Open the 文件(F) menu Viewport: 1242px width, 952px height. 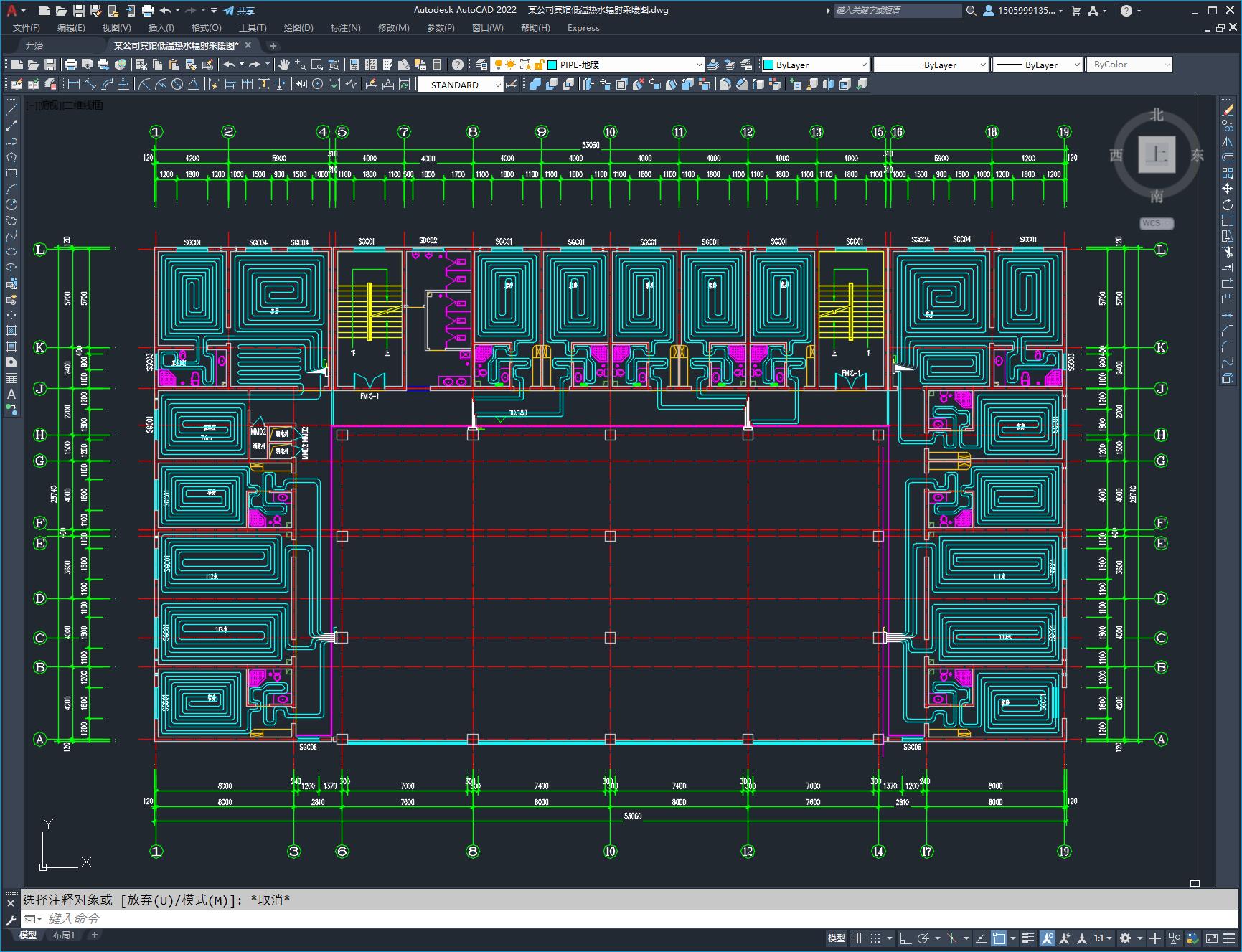[x=27, y=28]
